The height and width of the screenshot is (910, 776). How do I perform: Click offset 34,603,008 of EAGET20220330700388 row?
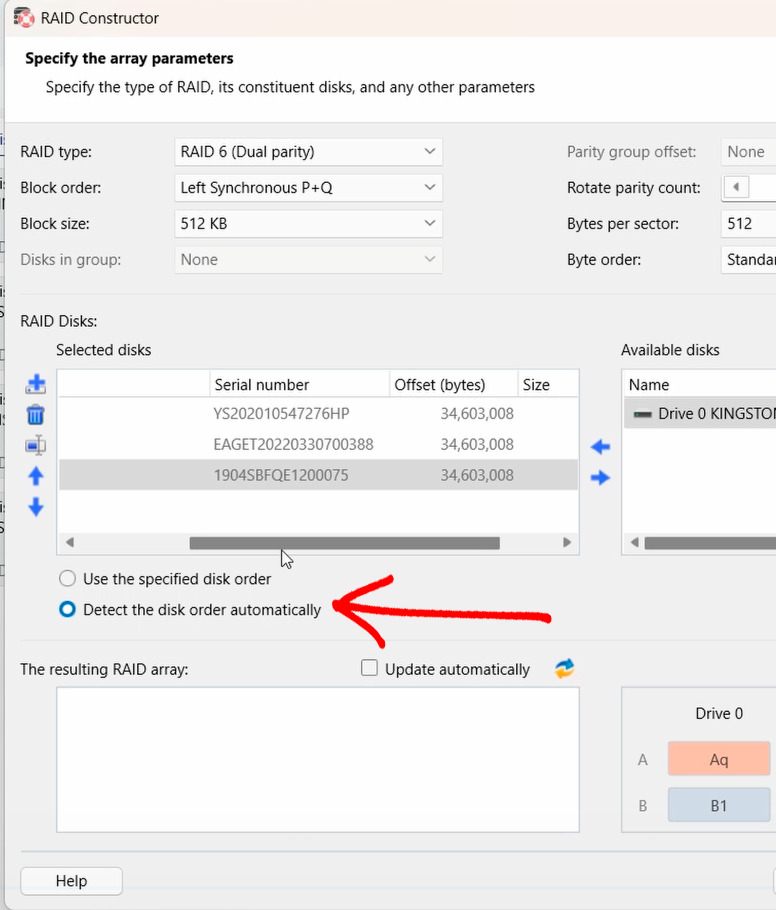477,445
